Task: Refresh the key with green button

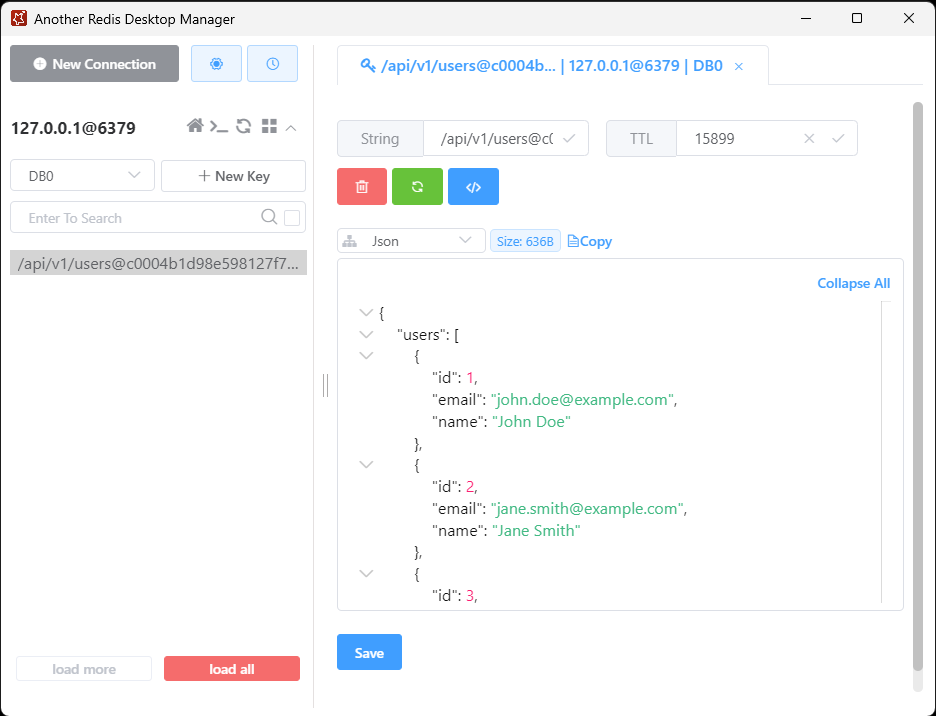Action: coord(417,186)
